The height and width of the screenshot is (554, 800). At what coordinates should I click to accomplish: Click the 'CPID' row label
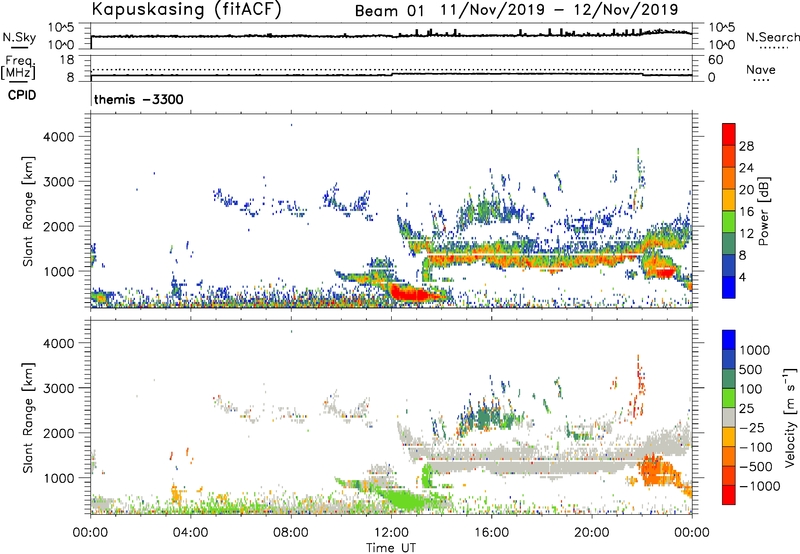coord(22,95)
